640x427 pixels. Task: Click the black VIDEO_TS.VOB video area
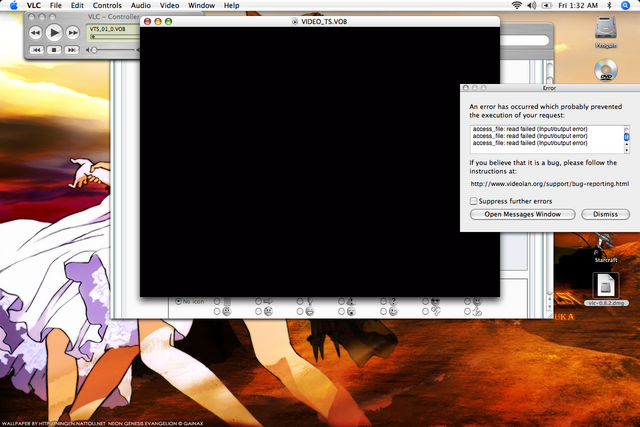click(320, 162)
